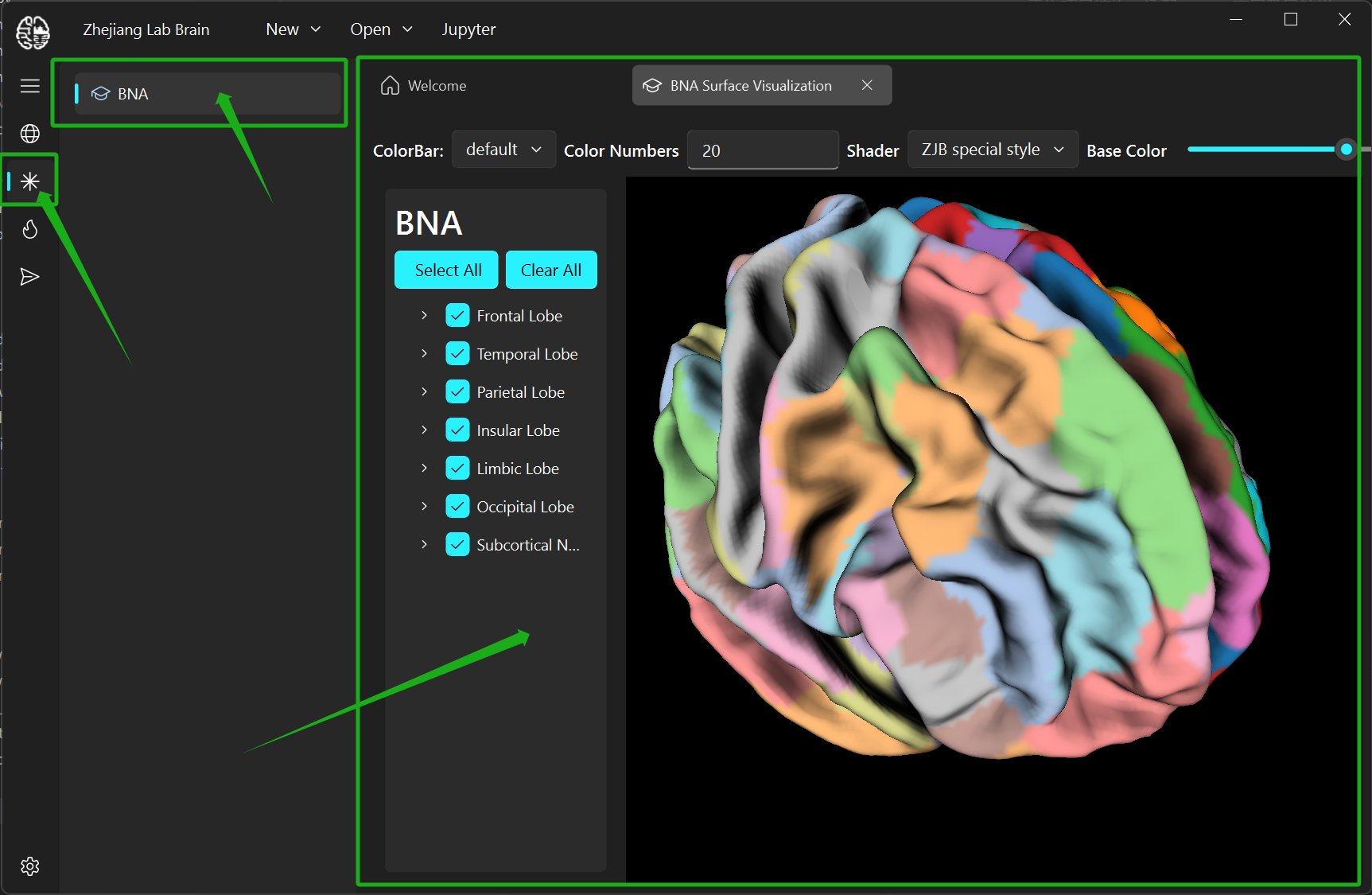Open the New menu
Screen dimensions: 1372x895
(293, 29)
